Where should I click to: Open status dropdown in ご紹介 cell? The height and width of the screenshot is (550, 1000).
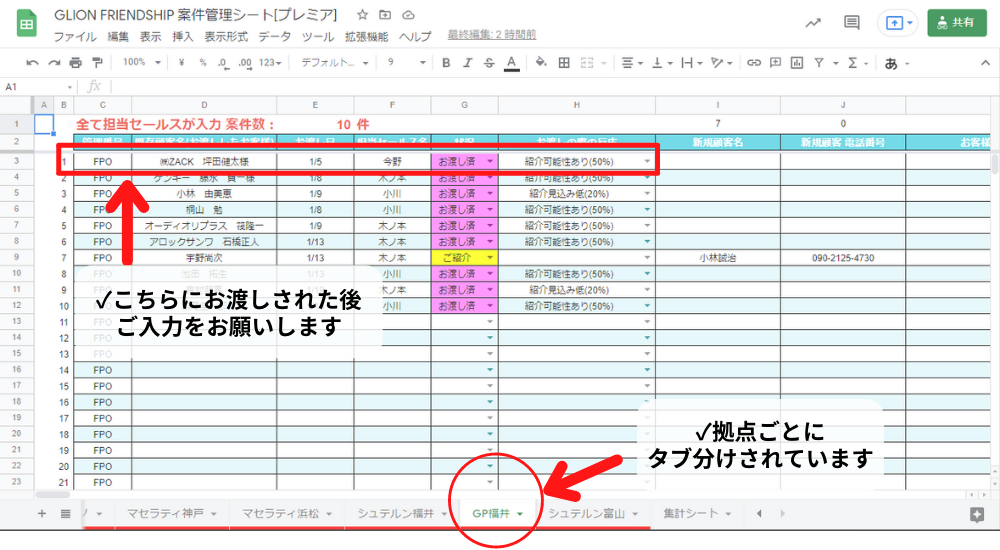(490, 257)
